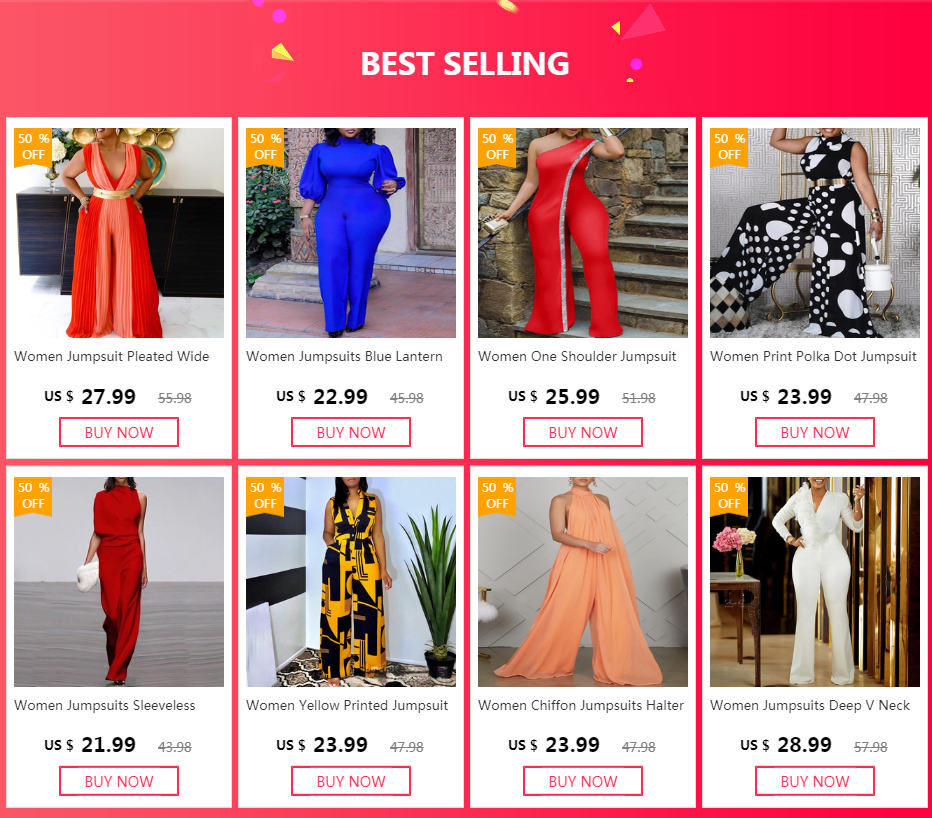This screenshot has height=818, width=932.
Task: Click the BEST SELLING banner heading
Action: [465, 64]
